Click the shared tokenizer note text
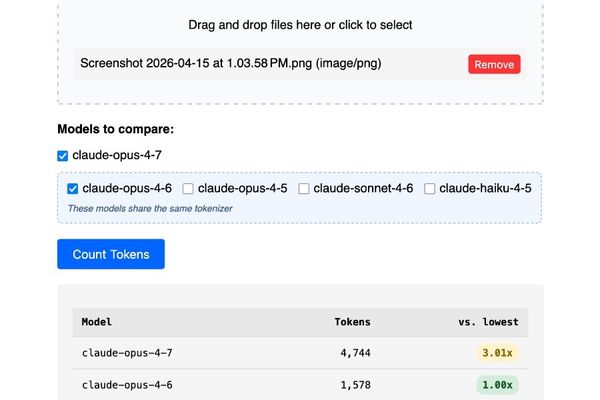This screenshot has height=400, width=600. pyautogui.click(x=150, y=209)
